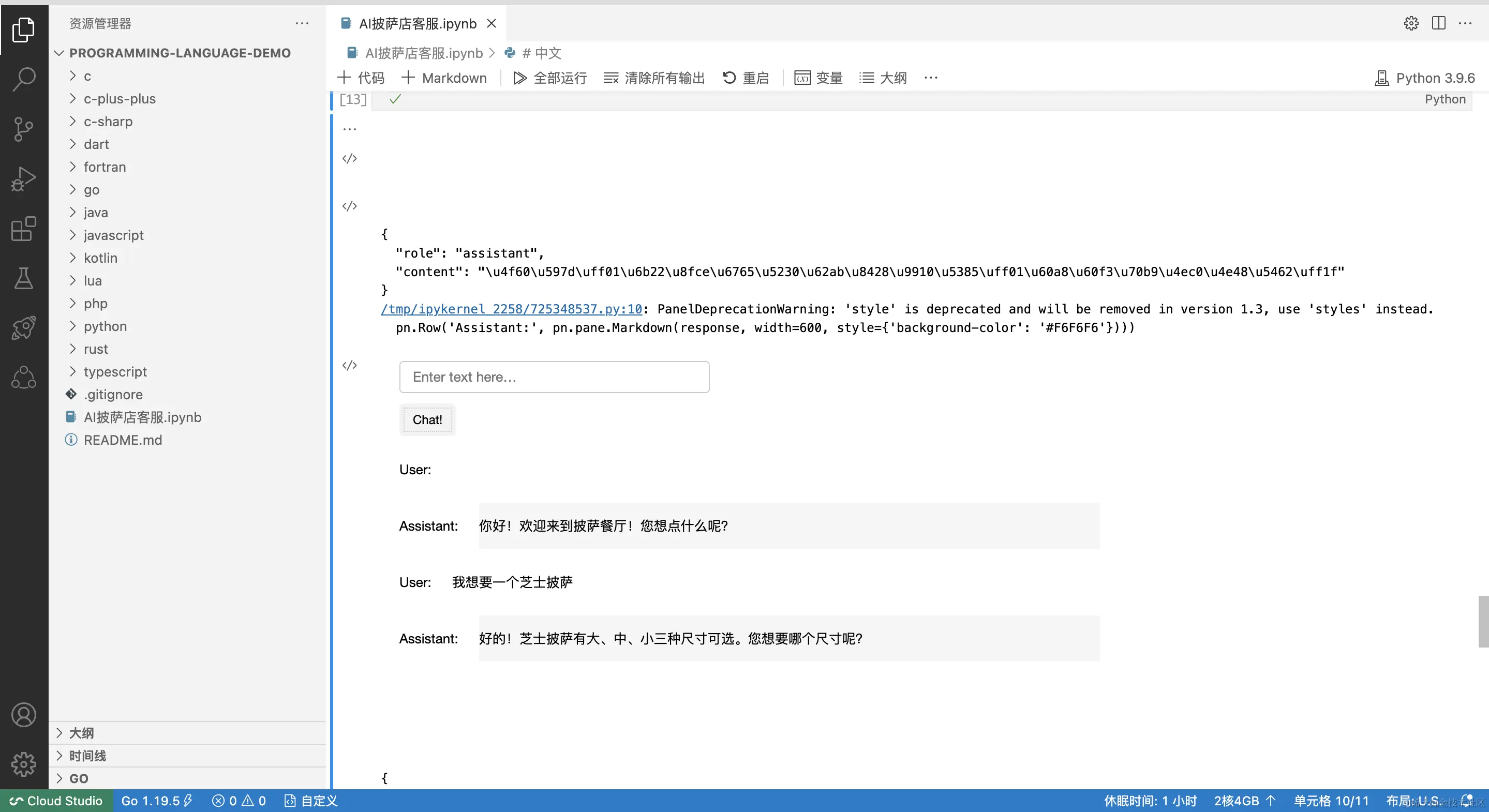Collapse the PROGRAMMING-LANGUAGE-DEMO root folder

179,53
